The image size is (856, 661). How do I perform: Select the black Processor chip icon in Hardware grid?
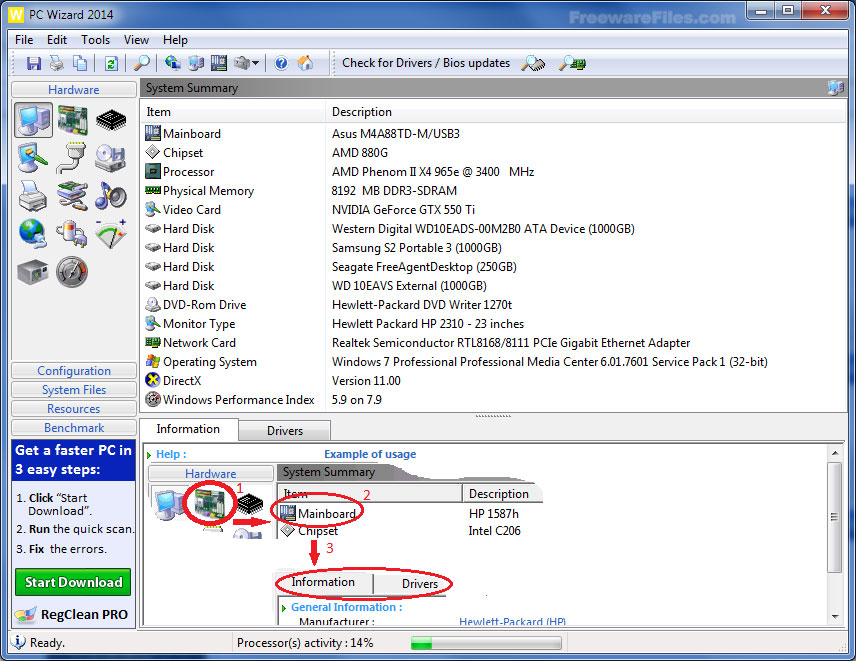(x=111, y=120)
